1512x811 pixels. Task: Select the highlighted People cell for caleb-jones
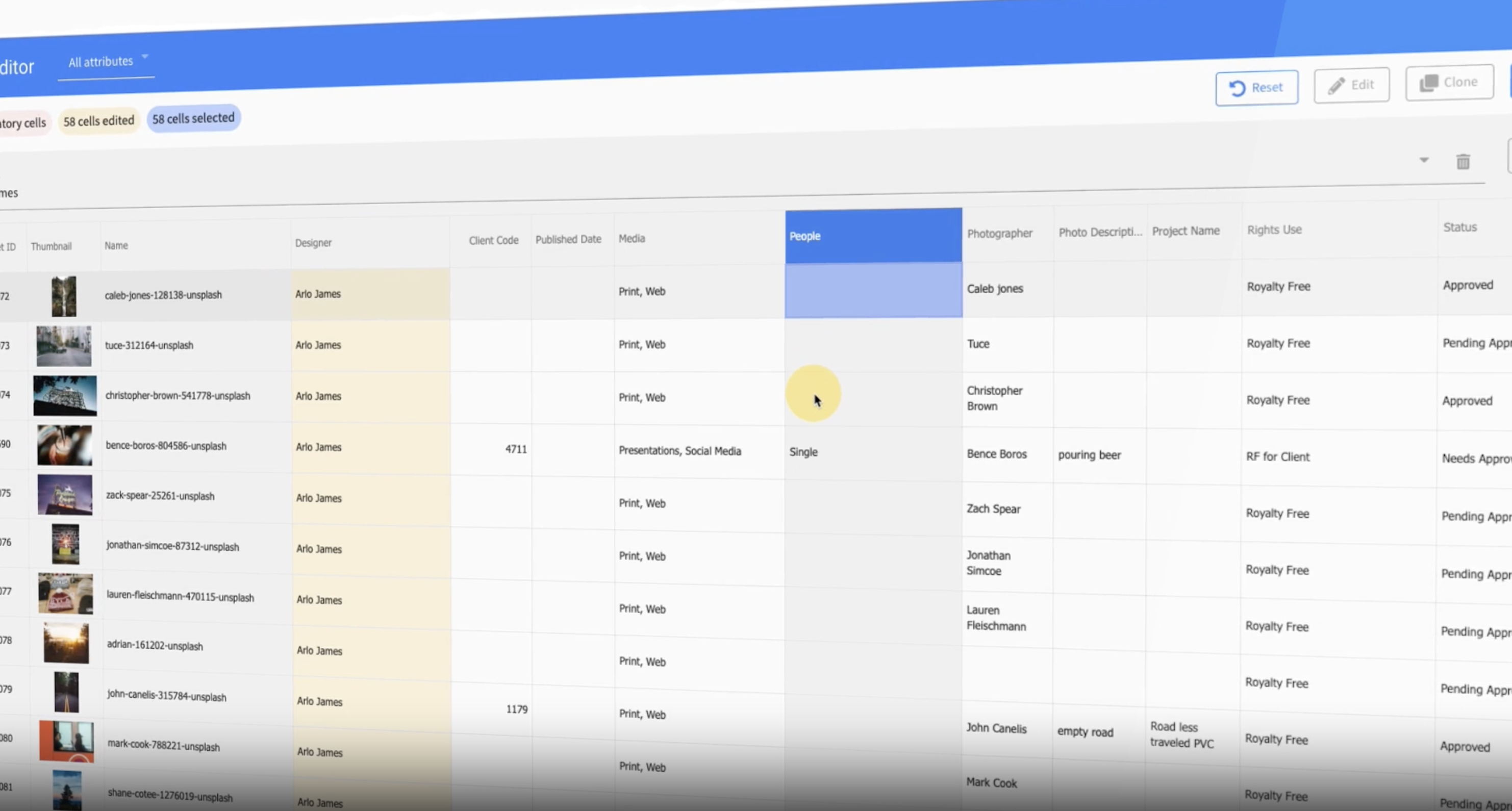[873, 291]
